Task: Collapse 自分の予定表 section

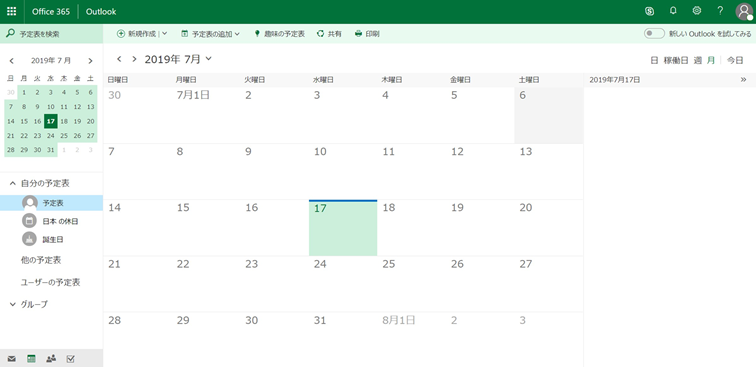Action: [x=13, y=183]
